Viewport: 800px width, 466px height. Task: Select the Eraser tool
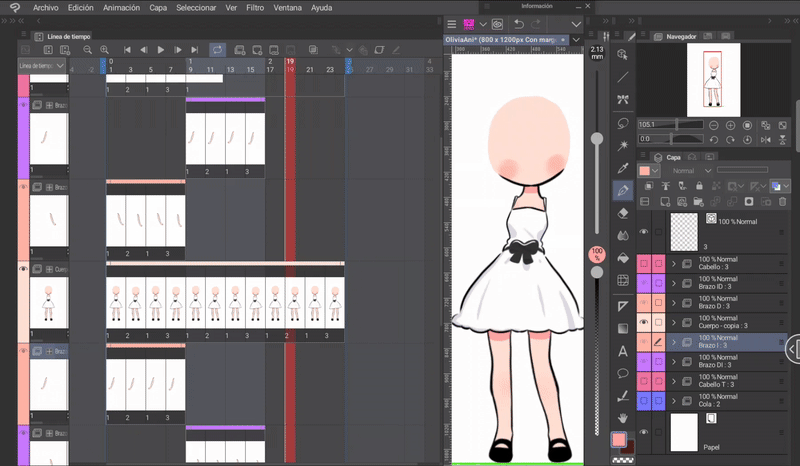[x=623, y=212]
